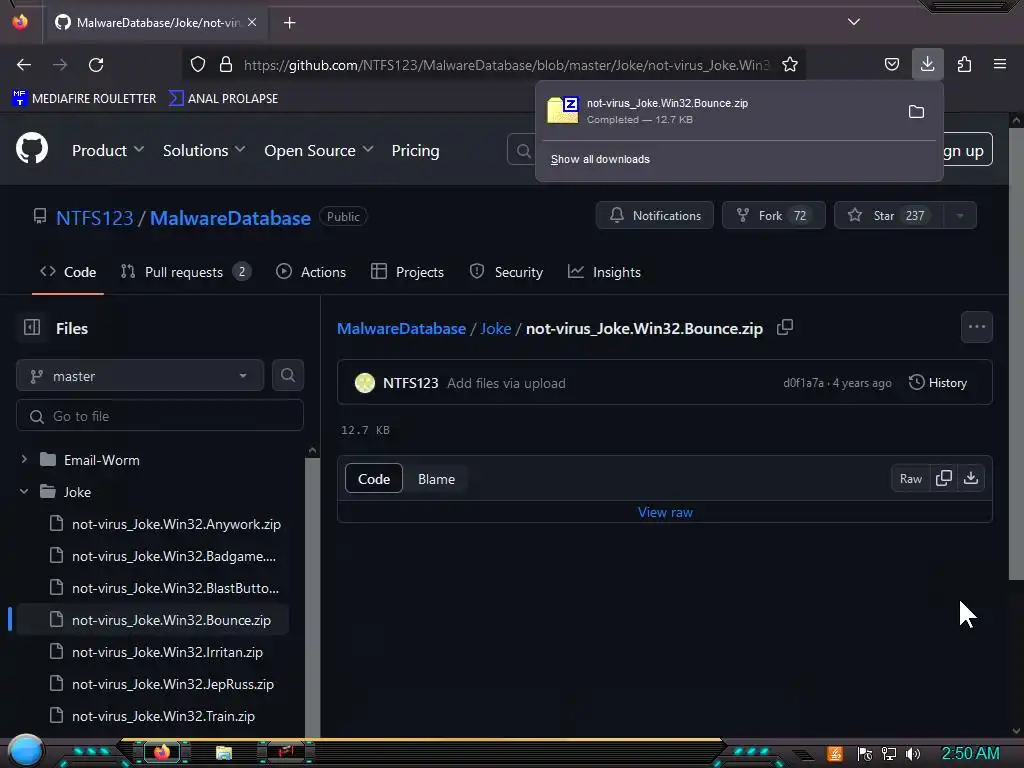This screenshot has width=1024, height=768.
Task: Expand the Star lists dropdown arrow
Action: tap(960, 216)
